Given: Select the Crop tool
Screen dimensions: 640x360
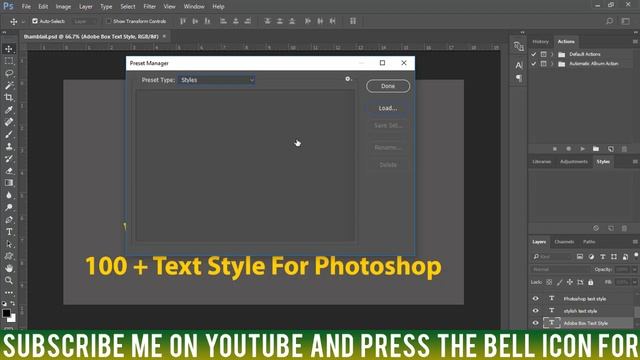Looking at the screenshot, I should [x=9, y=98].
